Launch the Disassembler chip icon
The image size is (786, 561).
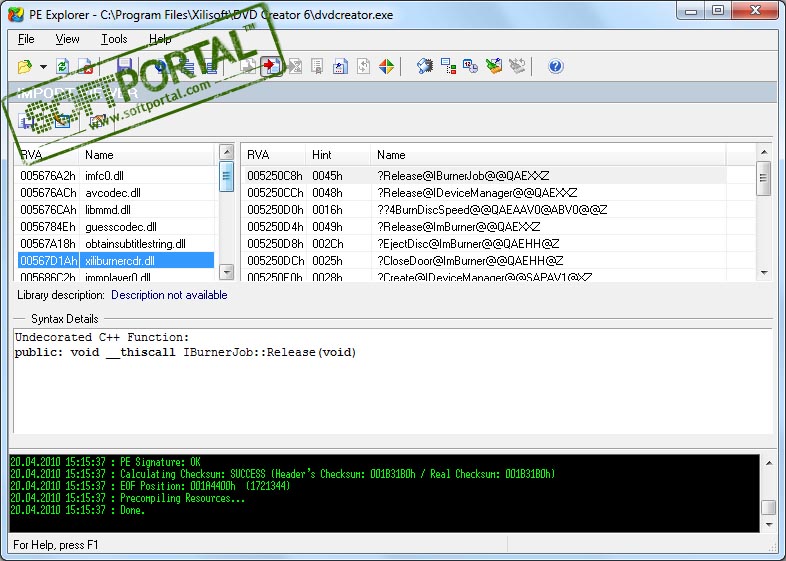425,66
